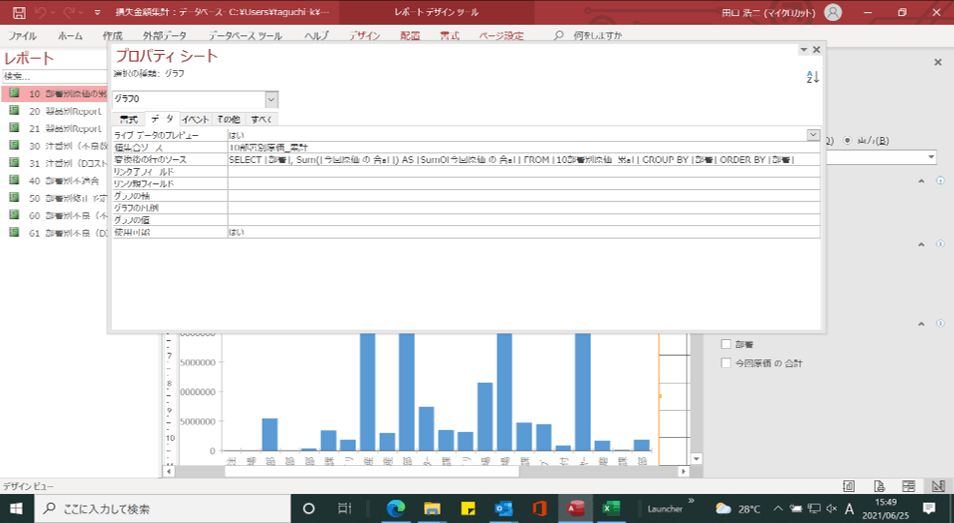The height and width of the screenshot is (523, 954).
Task: Toggle the 部署 checkbox
Action: tap(725, 344)
